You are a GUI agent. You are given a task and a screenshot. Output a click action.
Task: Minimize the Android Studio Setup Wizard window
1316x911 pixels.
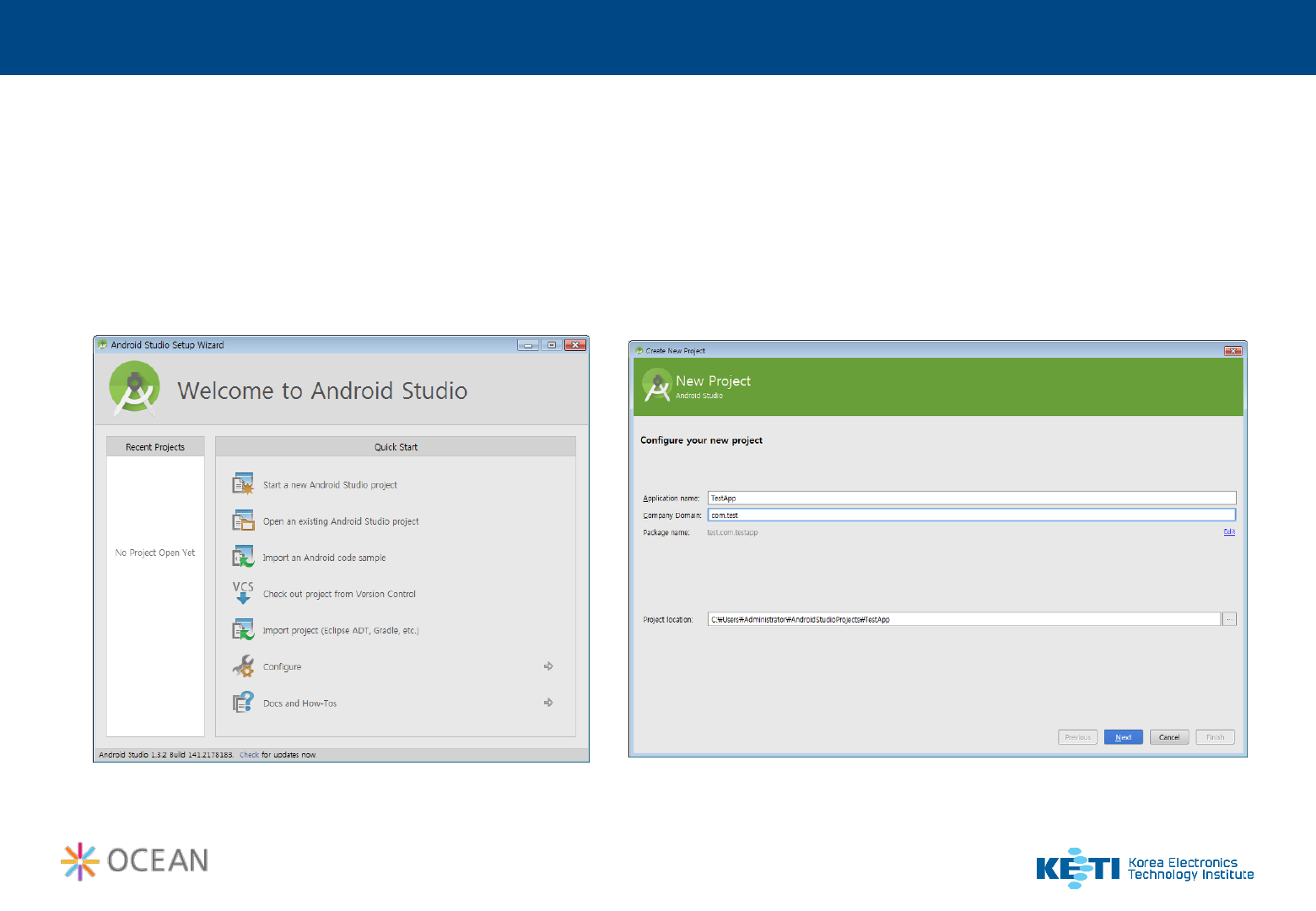[x=528, y=345]
